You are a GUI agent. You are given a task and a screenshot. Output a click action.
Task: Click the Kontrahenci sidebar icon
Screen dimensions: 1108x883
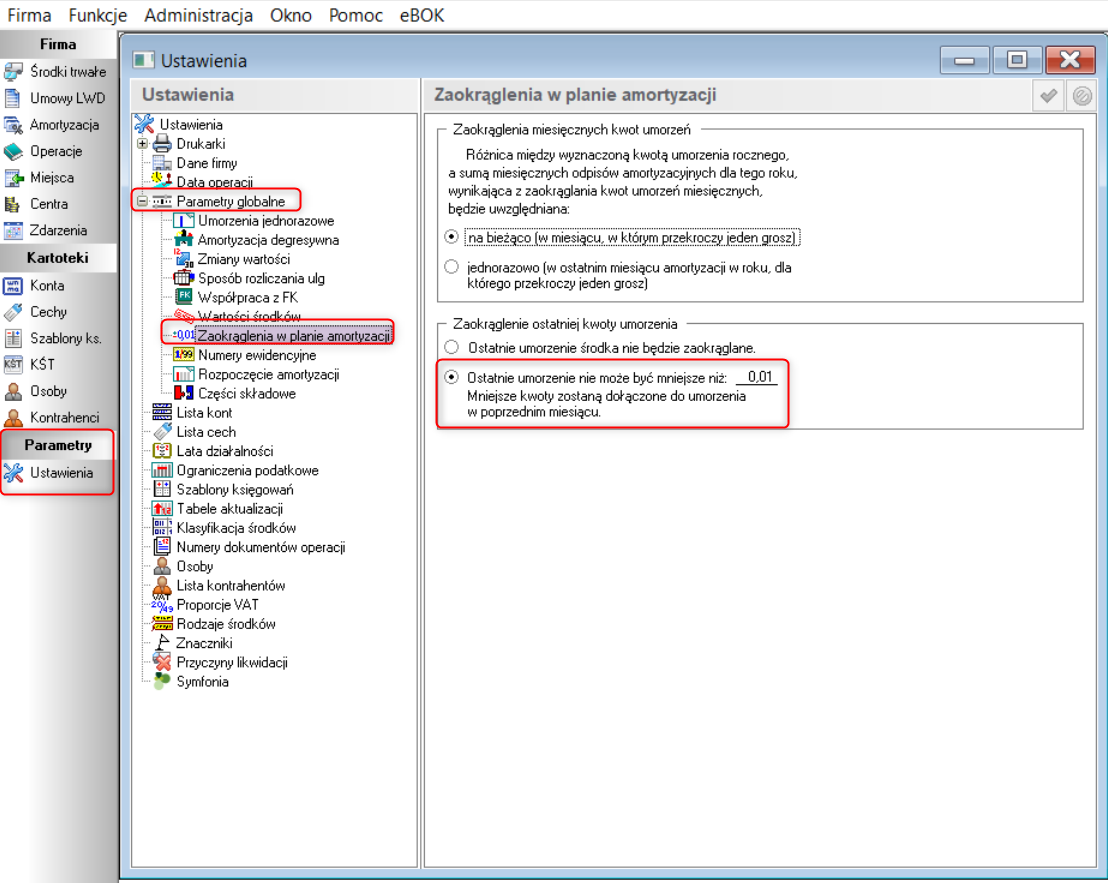(x=13, y=417)
